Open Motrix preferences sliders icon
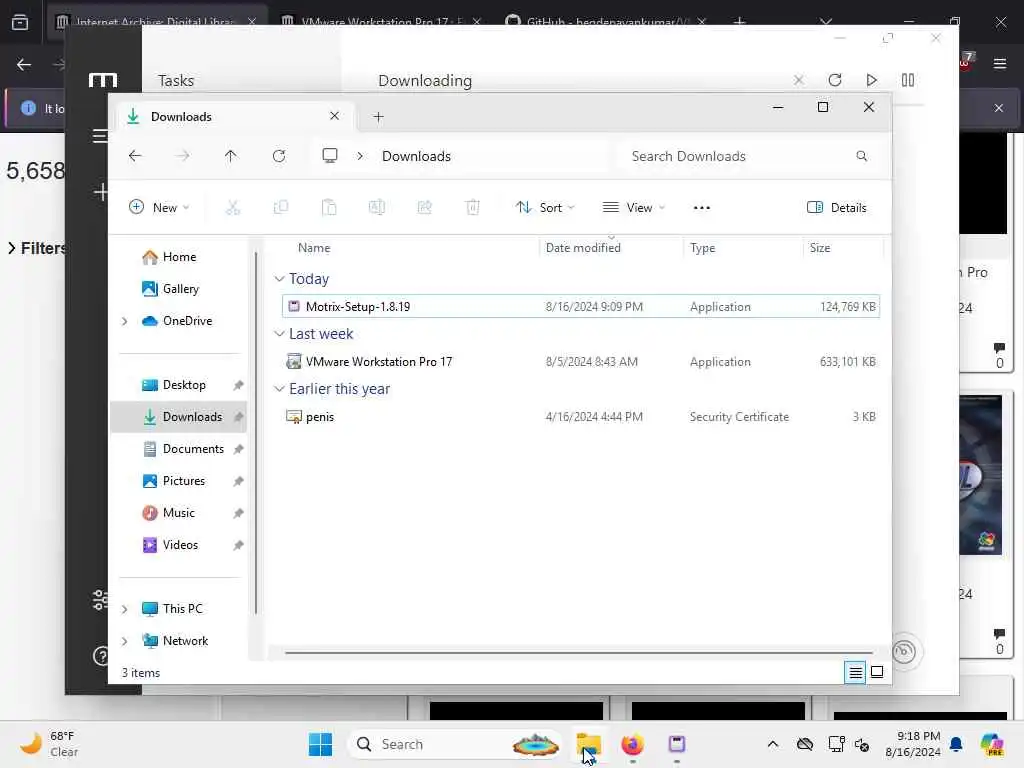This screenshot has height=768, width=1024. [99, 600]
